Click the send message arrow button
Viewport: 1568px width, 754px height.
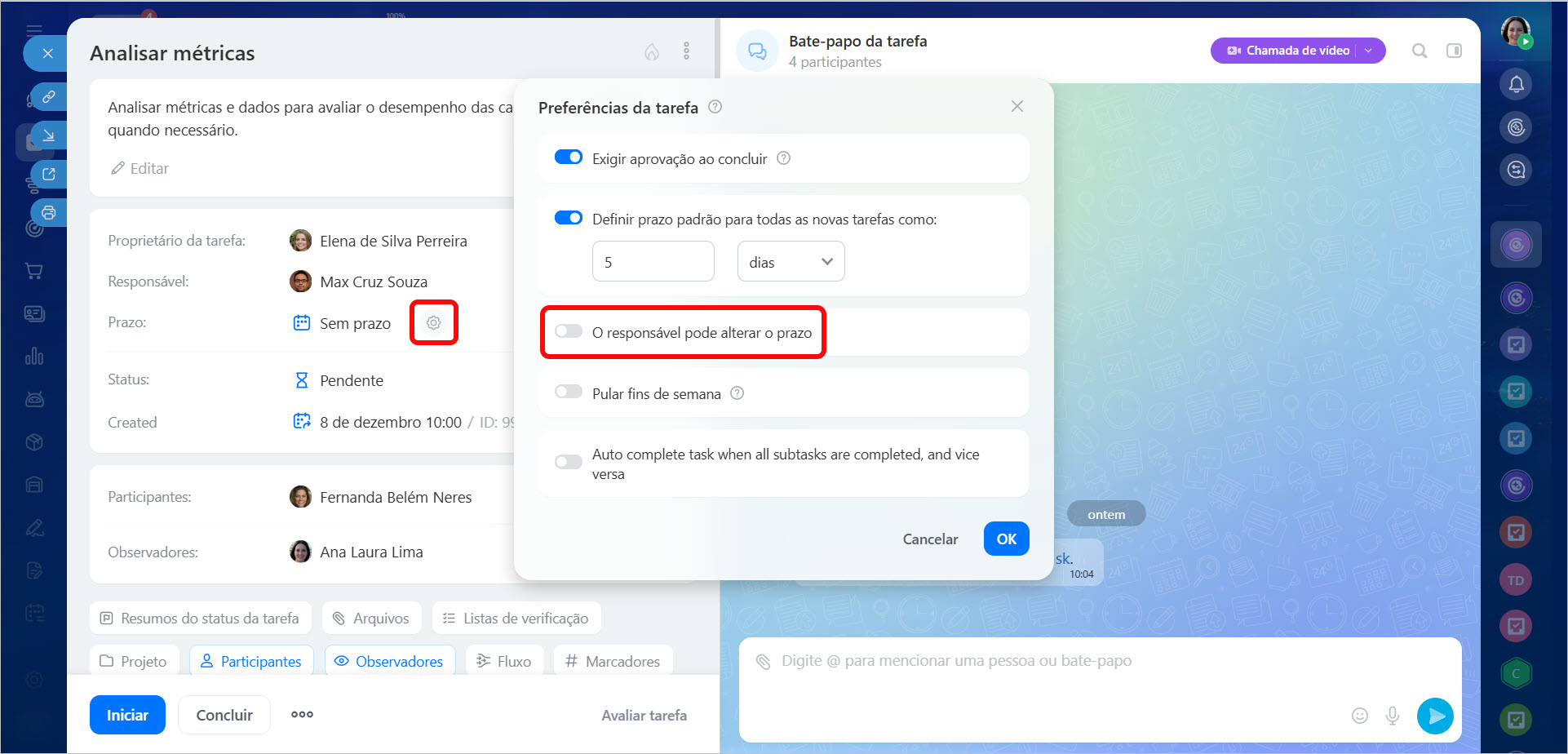point(1434,716)
